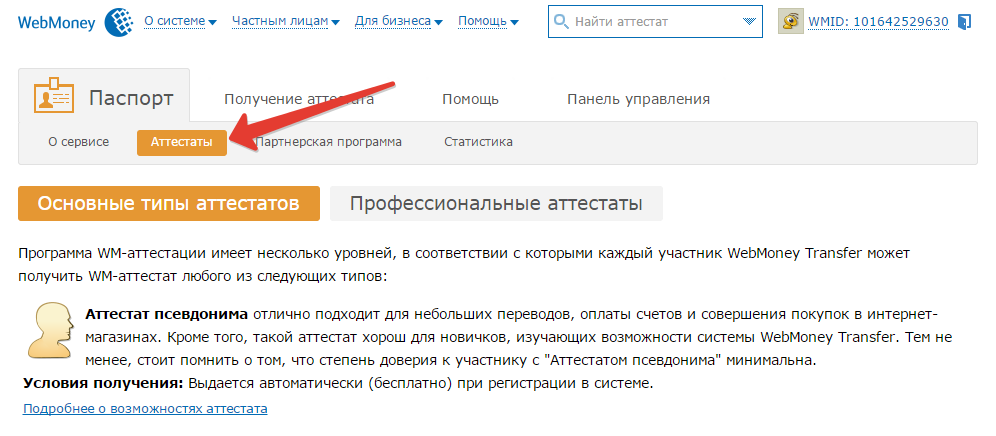Screen dimensions: 996x436
Task: Click the WebMoney logo text
Action: [57, 24]
